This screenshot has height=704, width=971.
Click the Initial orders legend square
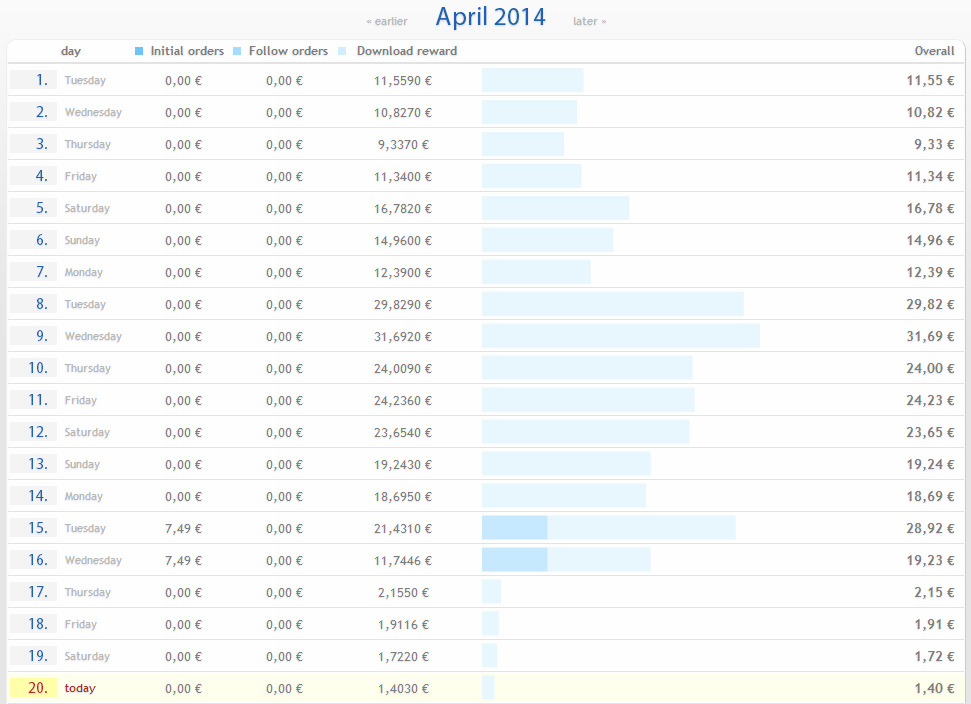coord(139,51)
